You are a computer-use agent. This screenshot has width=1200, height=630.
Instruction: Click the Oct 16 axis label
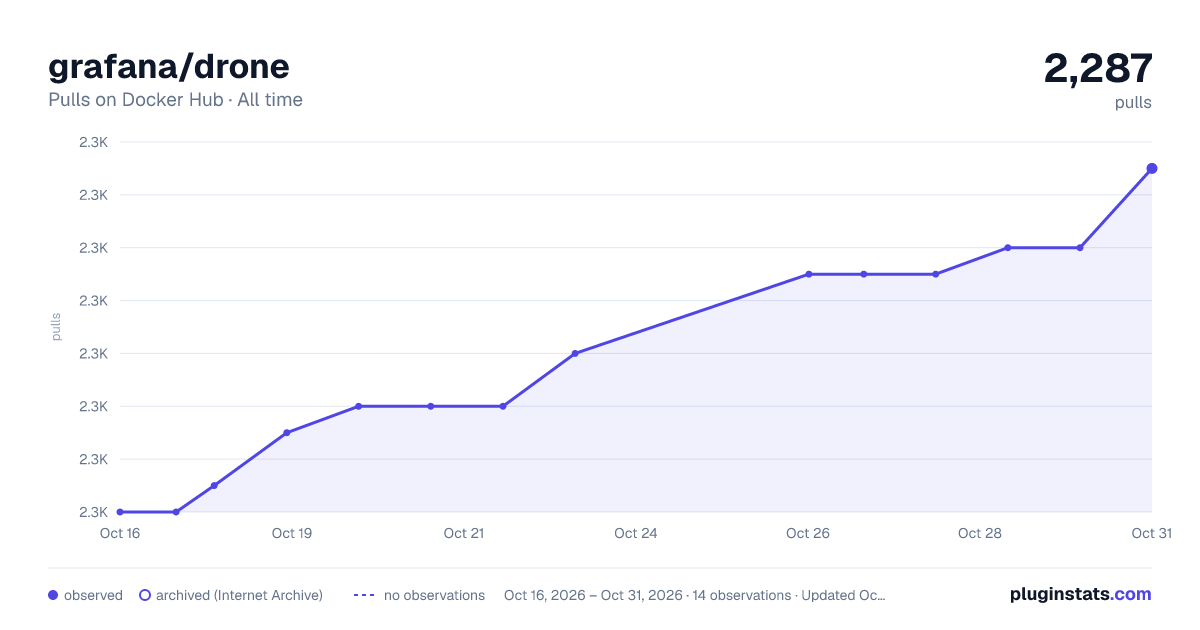(x=120, y=533)
